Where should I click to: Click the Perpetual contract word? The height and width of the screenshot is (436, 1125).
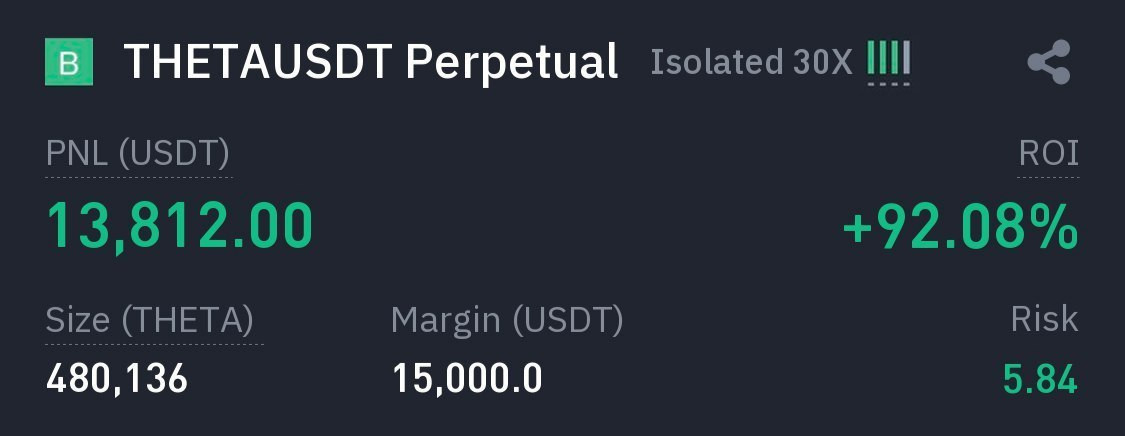512,62
